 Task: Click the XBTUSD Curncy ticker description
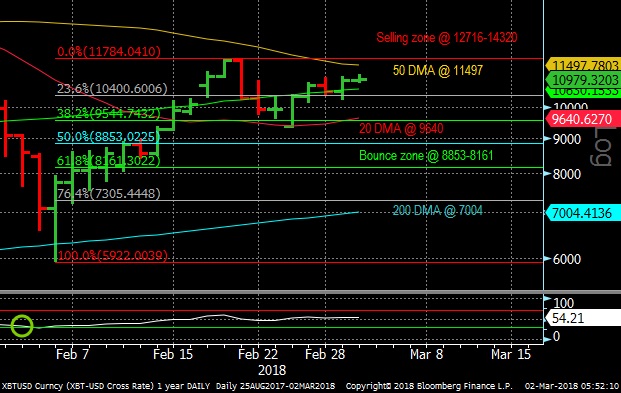coord(106,386)
